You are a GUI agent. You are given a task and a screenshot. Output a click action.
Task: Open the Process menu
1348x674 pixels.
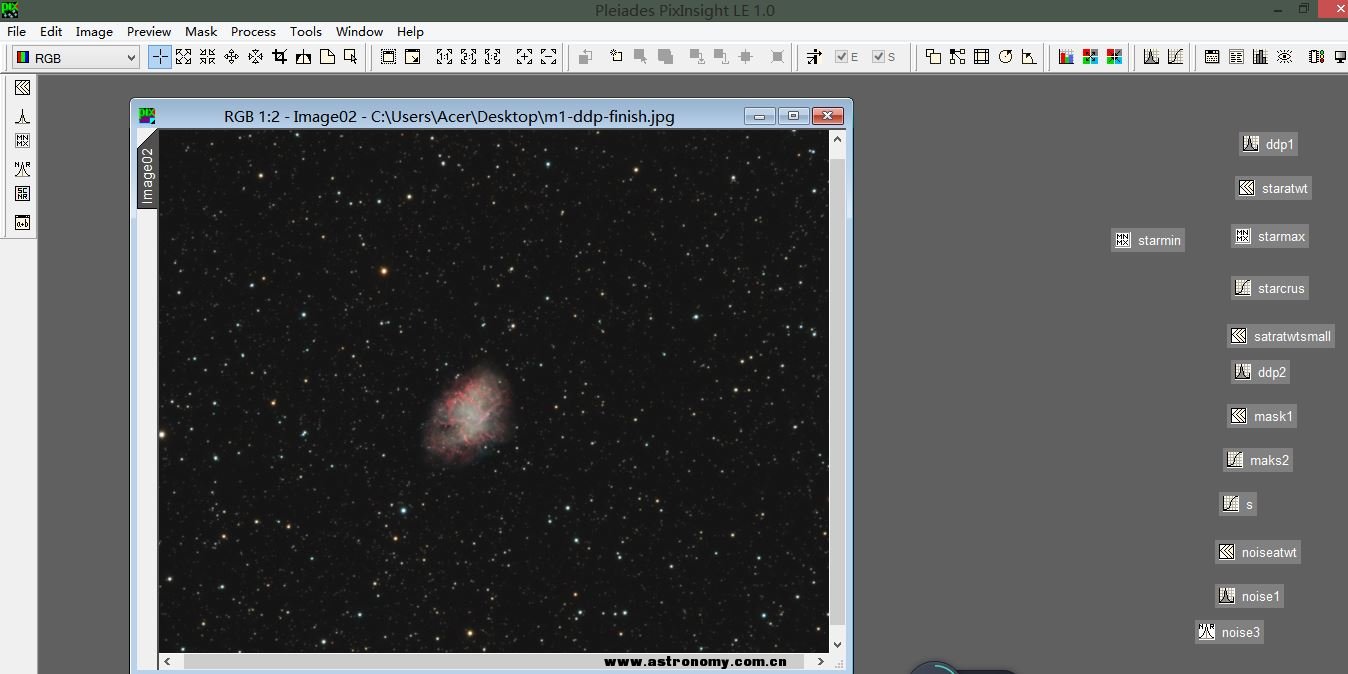(253, 31)
